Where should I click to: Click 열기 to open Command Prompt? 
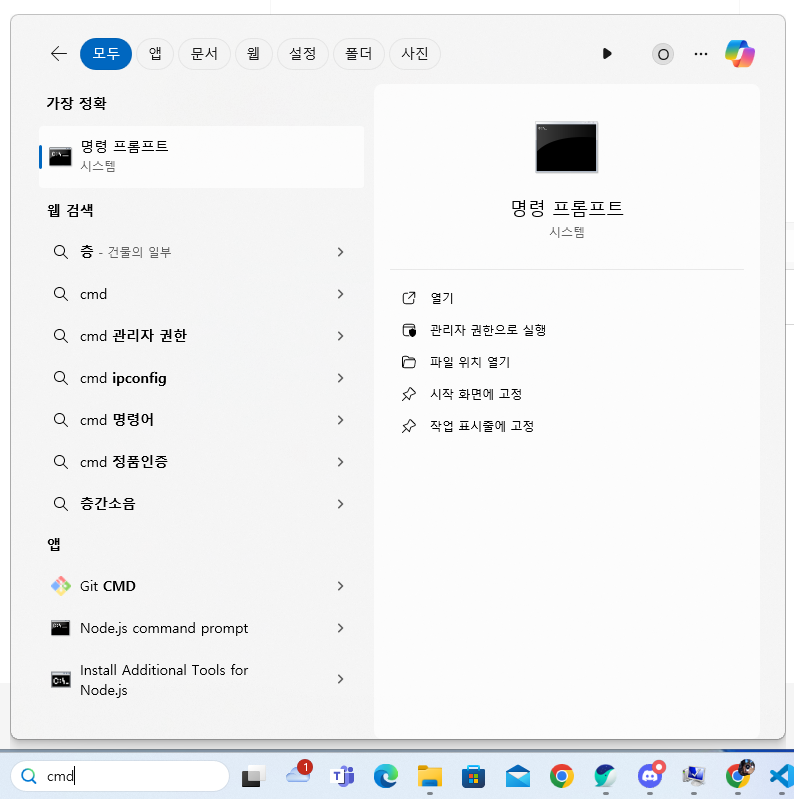tap(441, 298)
